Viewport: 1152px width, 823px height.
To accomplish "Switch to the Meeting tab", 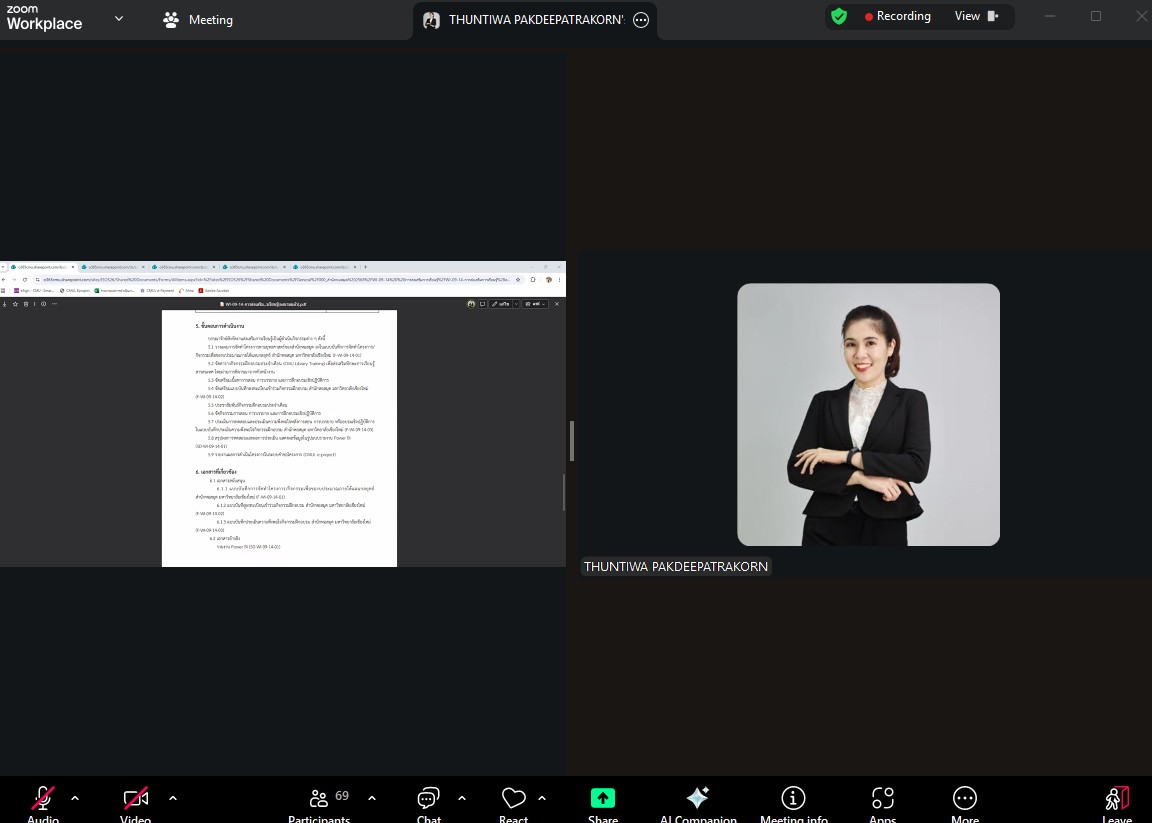I will (x=198, y=20).
